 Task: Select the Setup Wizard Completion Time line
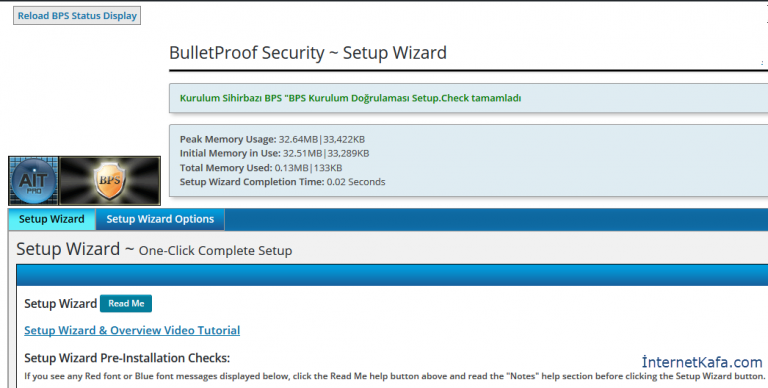(x=283, y=182)
